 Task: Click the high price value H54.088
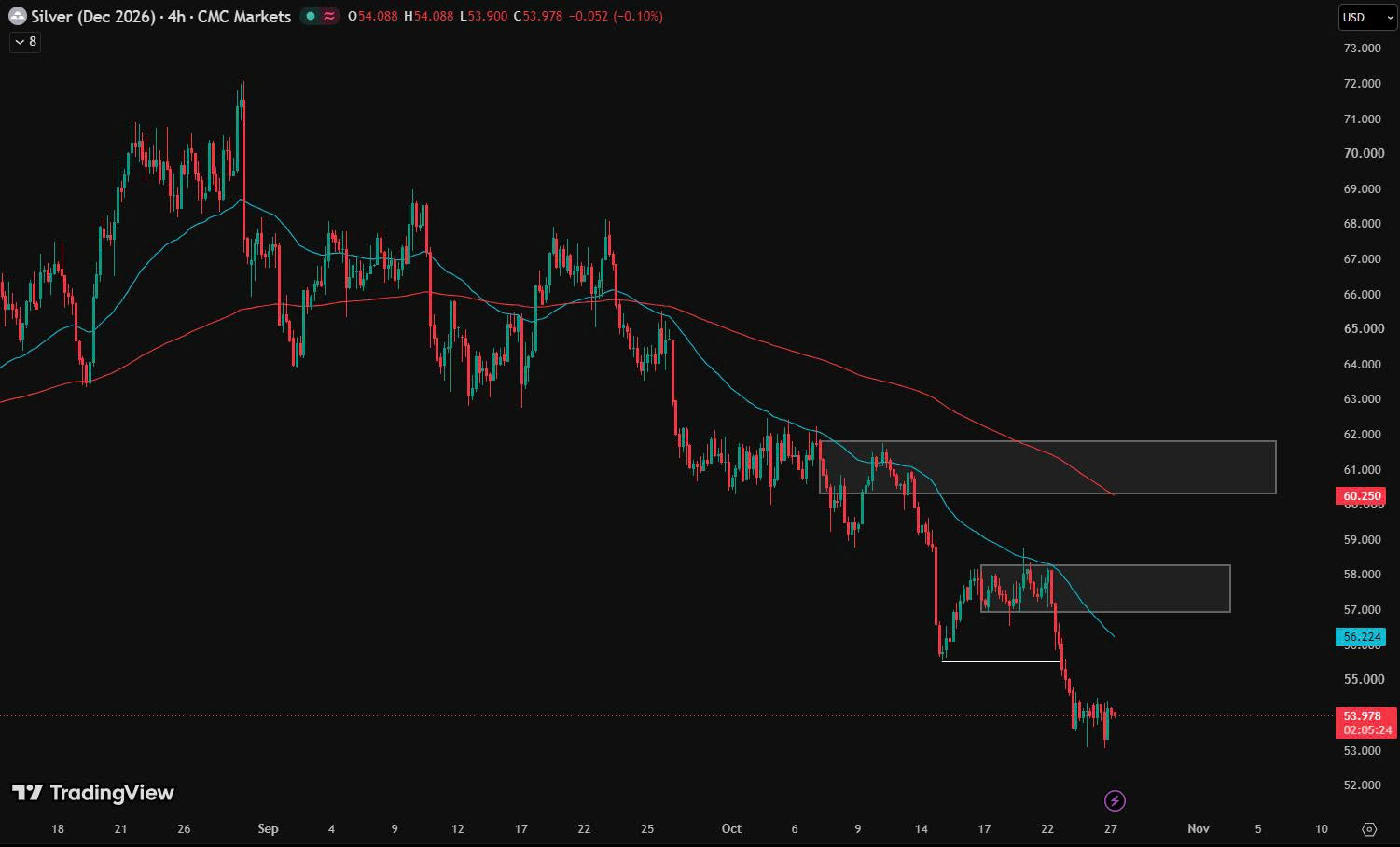429,16
